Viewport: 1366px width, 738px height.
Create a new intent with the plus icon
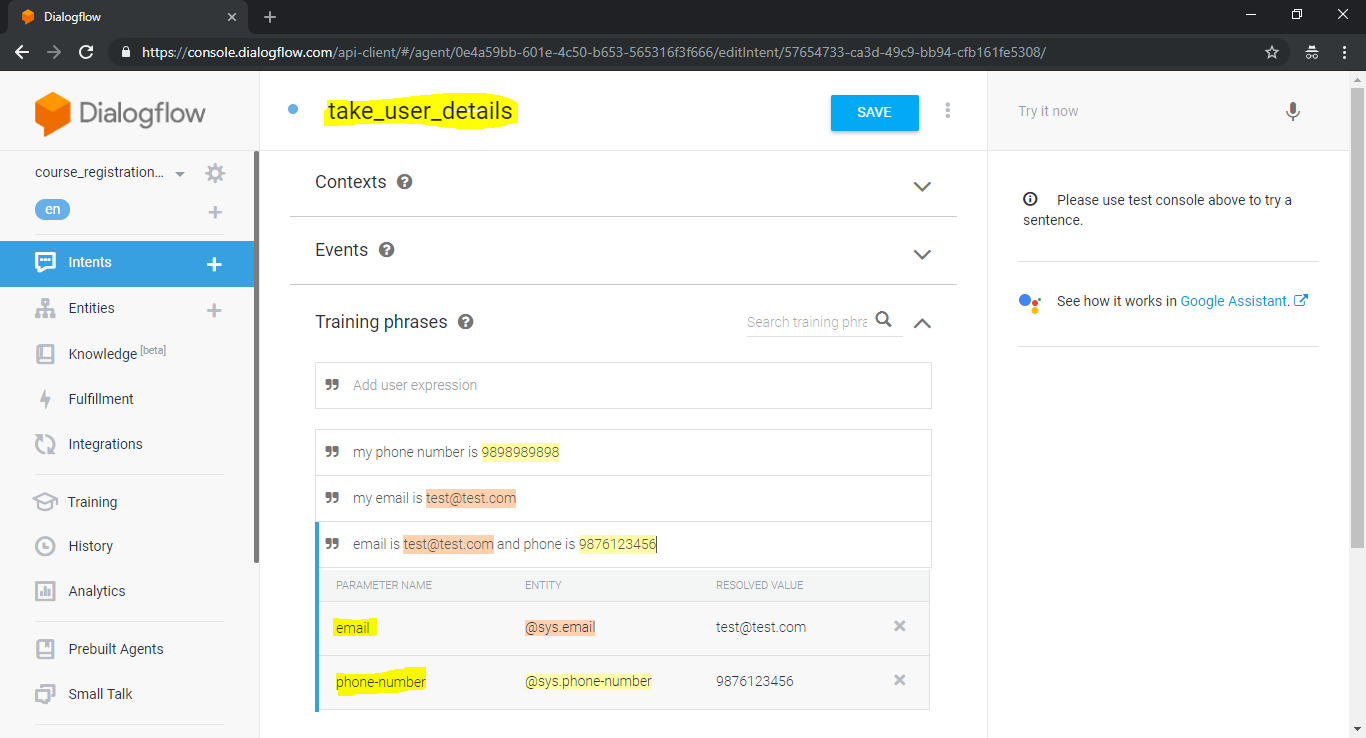point(213,262)
